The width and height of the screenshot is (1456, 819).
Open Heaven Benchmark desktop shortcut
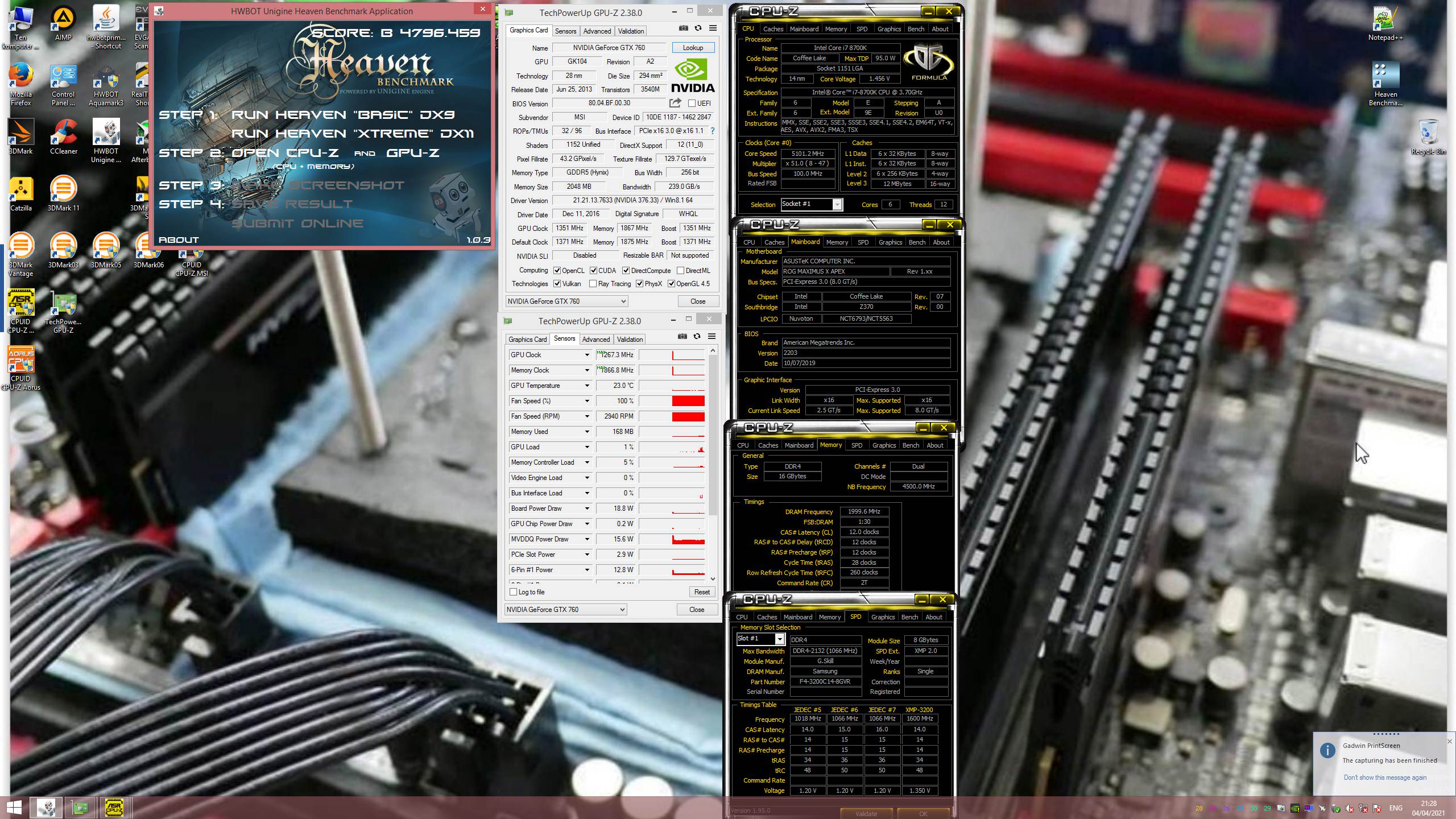coord(1385,84)
